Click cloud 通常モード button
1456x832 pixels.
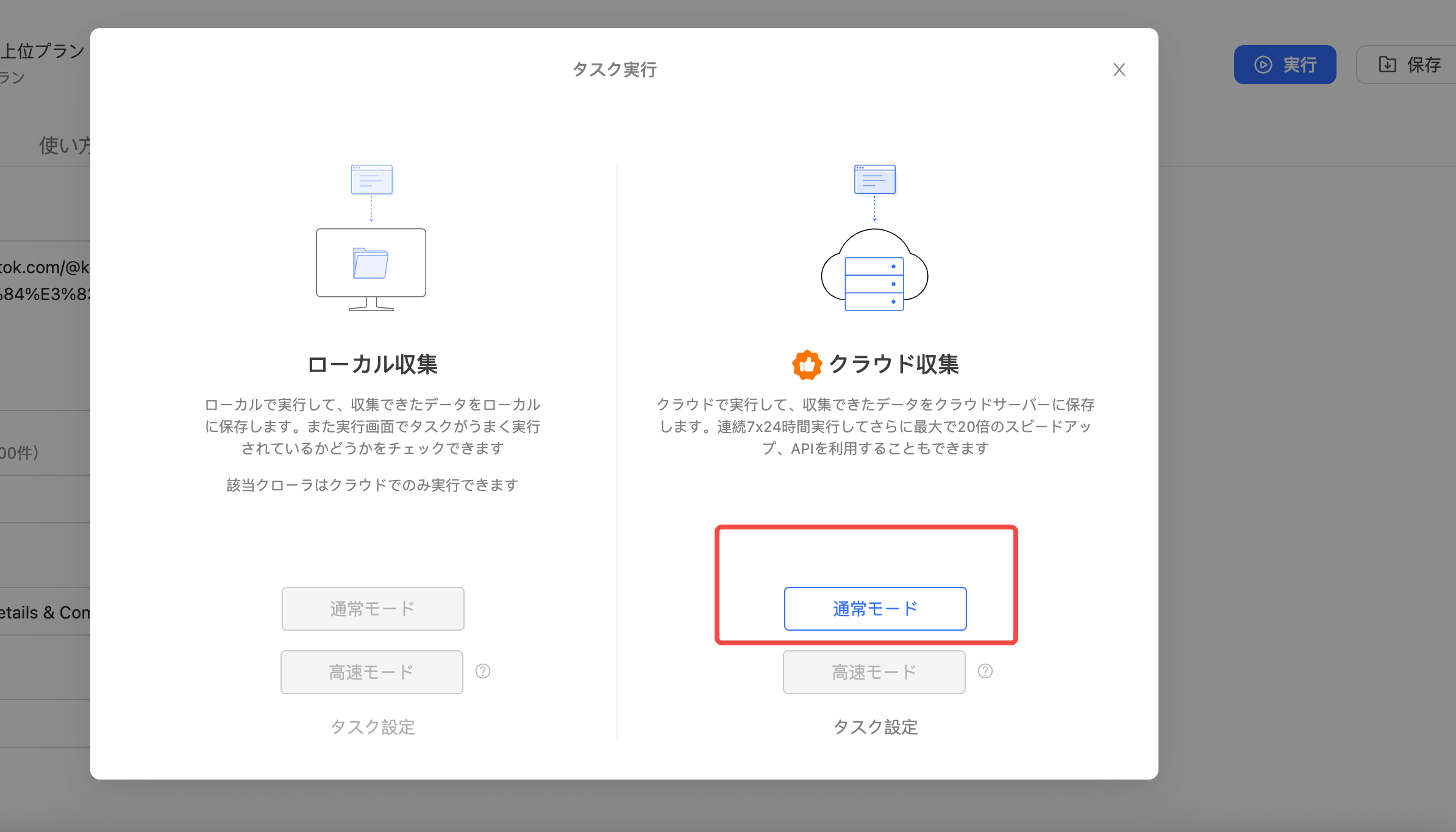(875, 609)
